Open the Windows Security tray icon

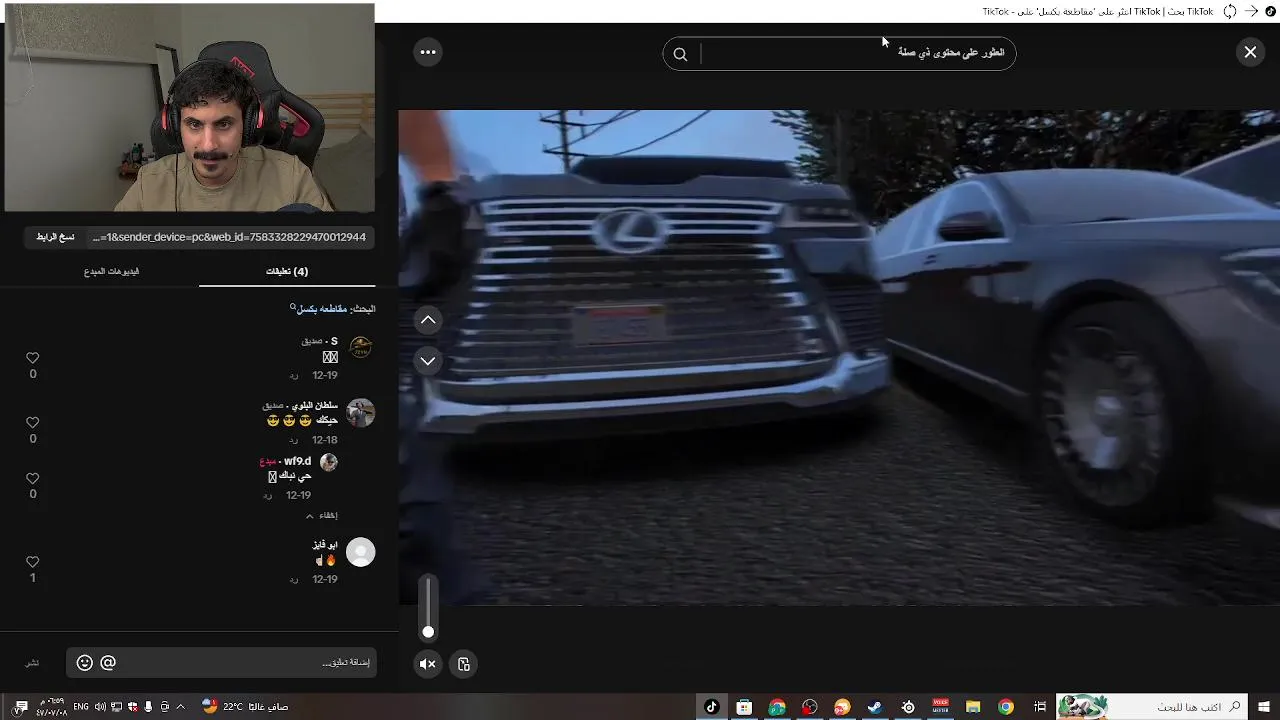pos(133,707)
